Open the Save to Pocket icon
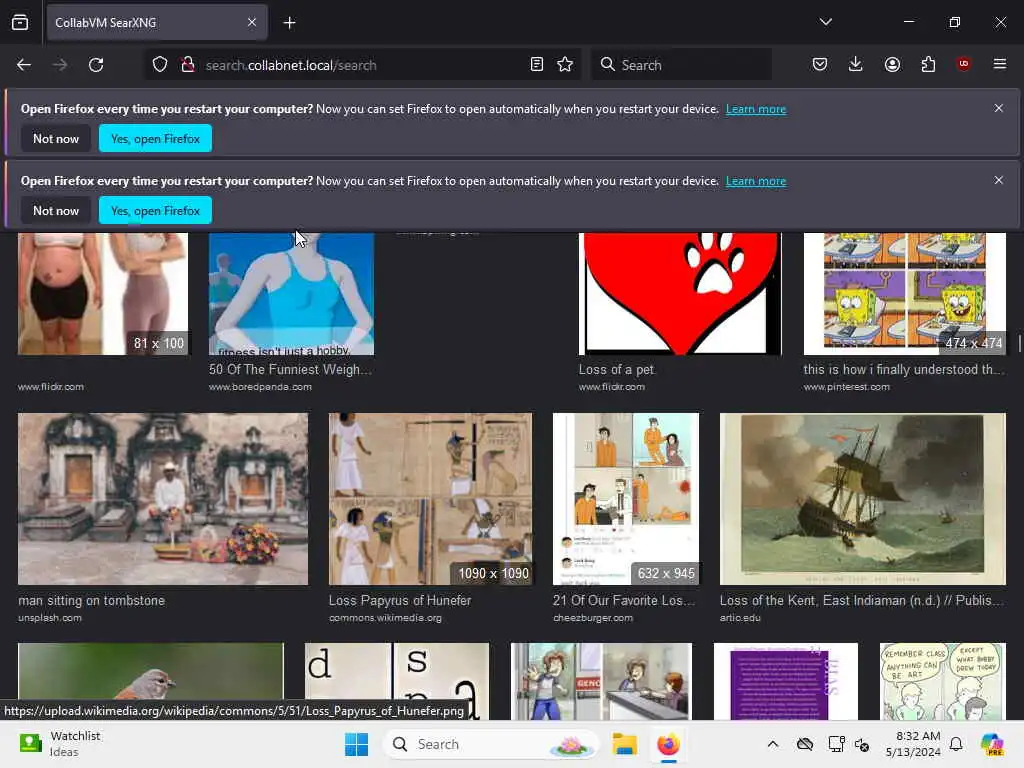This screenshot has width=1024, height=768. click(x=820, y=64)
